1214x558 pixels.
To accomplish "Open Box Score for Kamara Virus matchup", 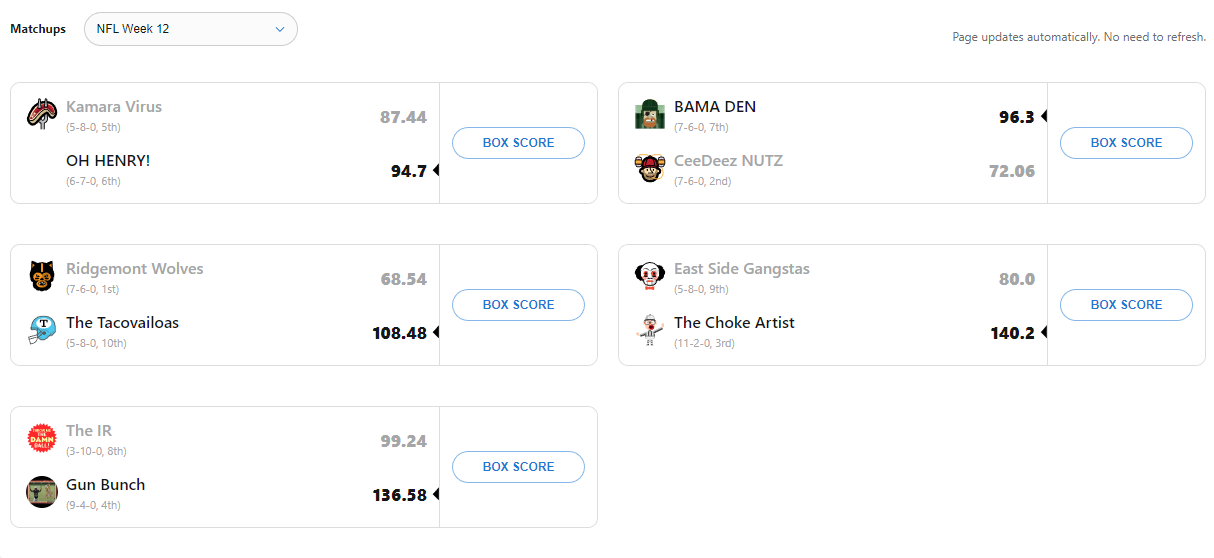I will (518, 143).
